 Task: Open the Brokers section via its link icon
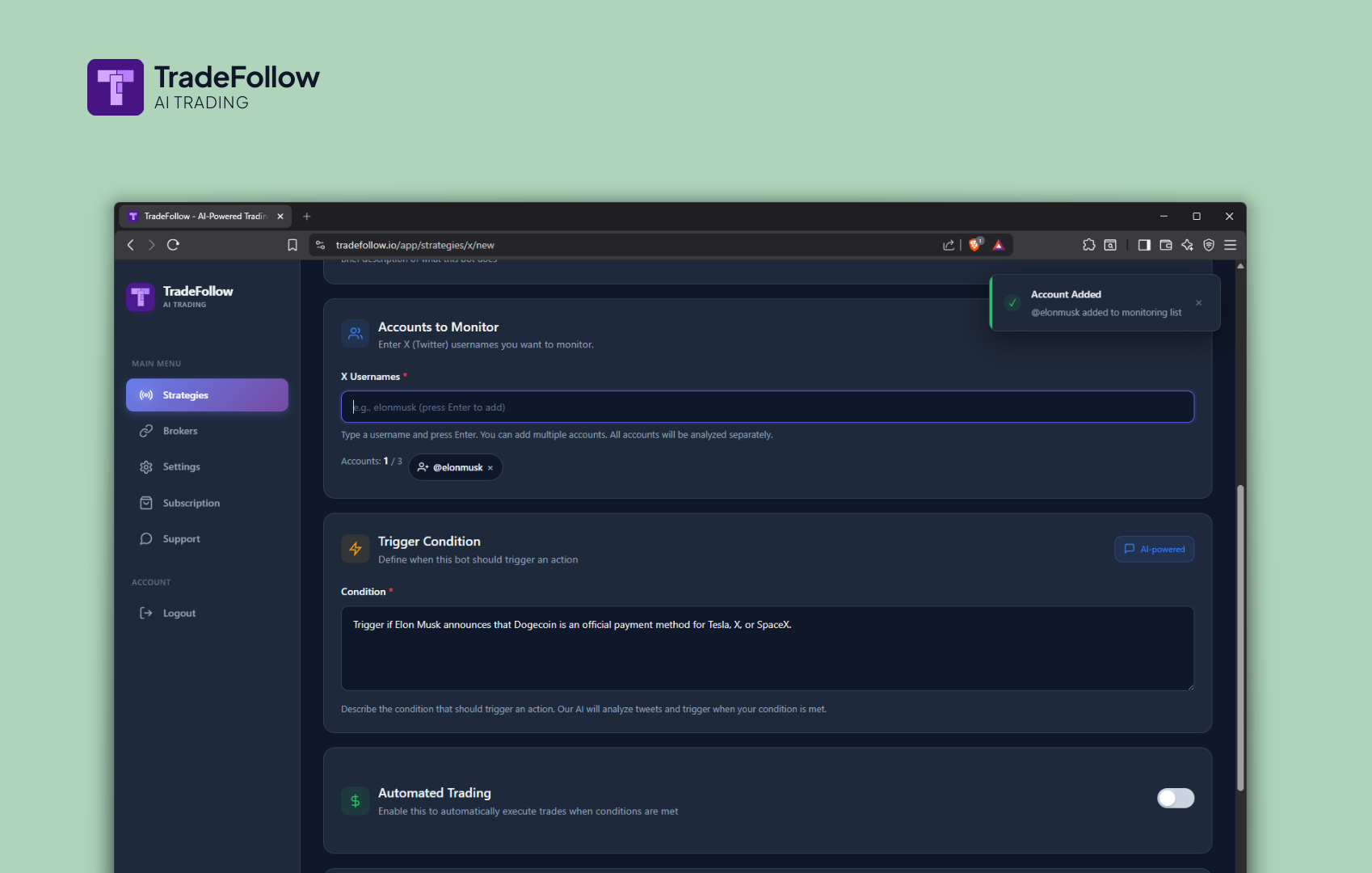point(145,430)
